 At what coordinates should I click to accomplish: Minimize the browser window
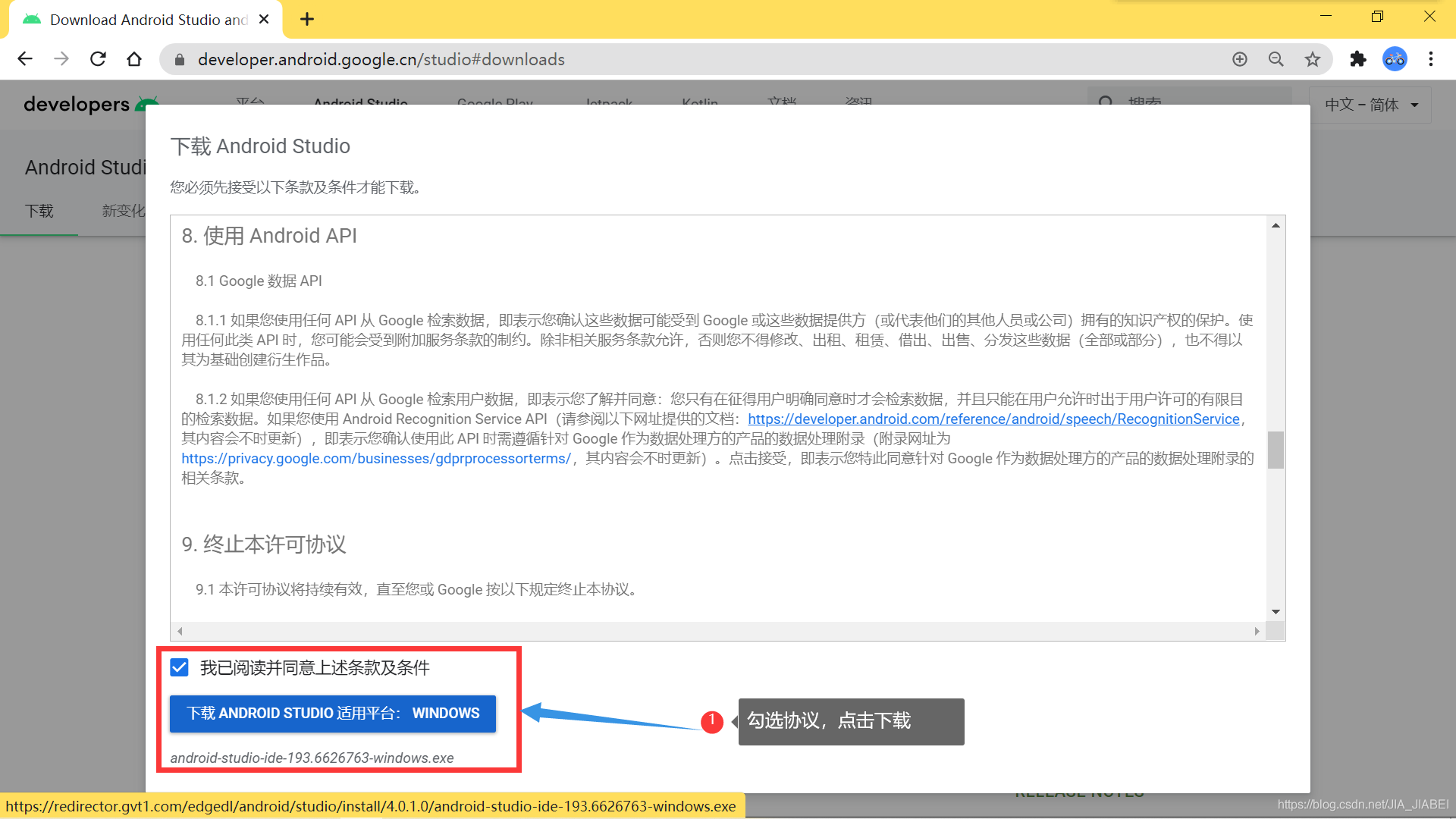pos(1326,17)
